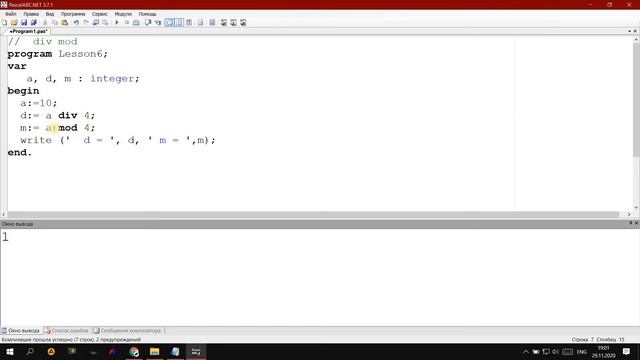Open the Вид menu
Viewport: 640px width, 360px height.
click(50, 14)
